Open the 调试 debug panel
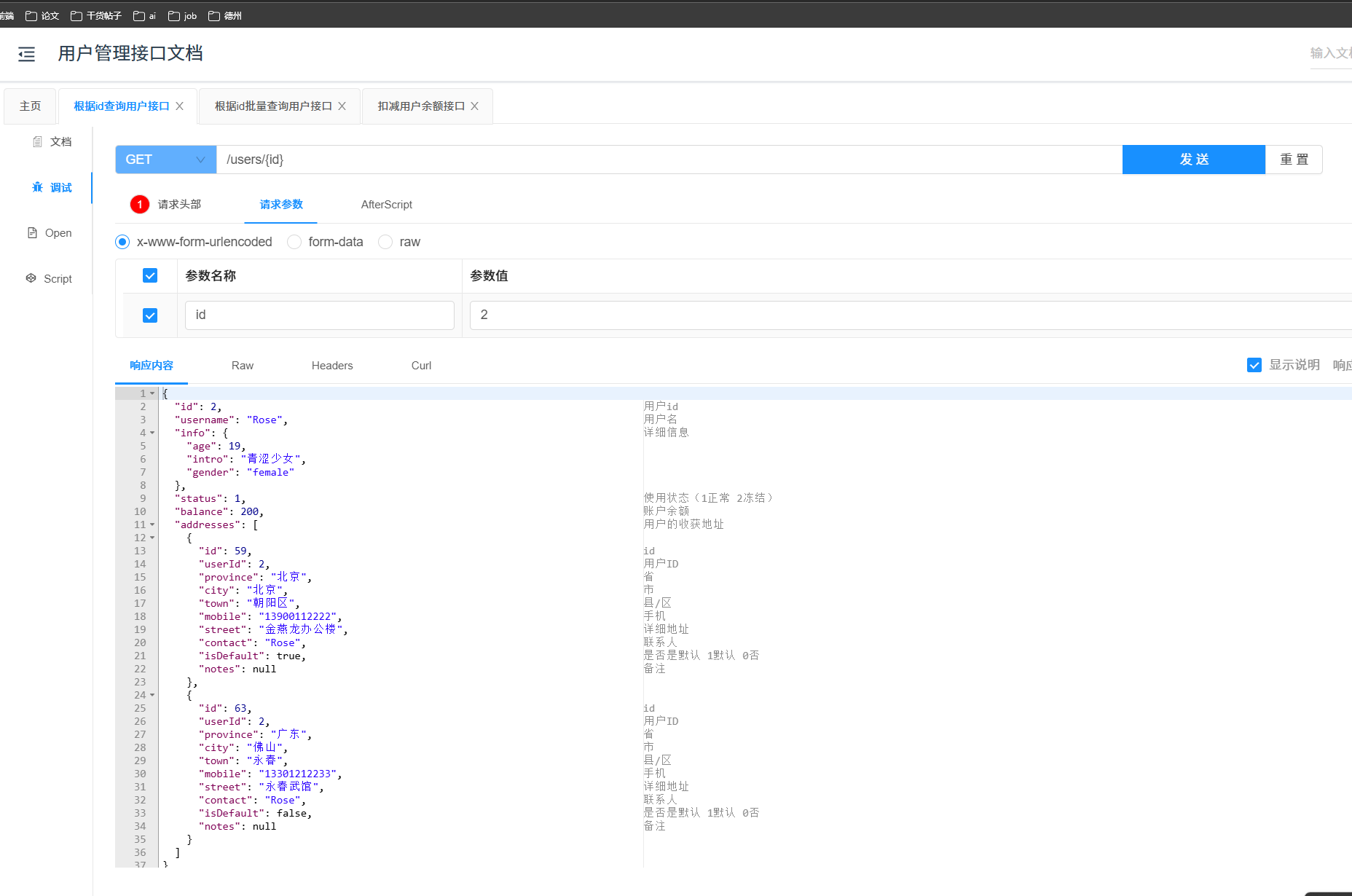The height and width of the screenshot is (896, 1352). coord(52,188)
